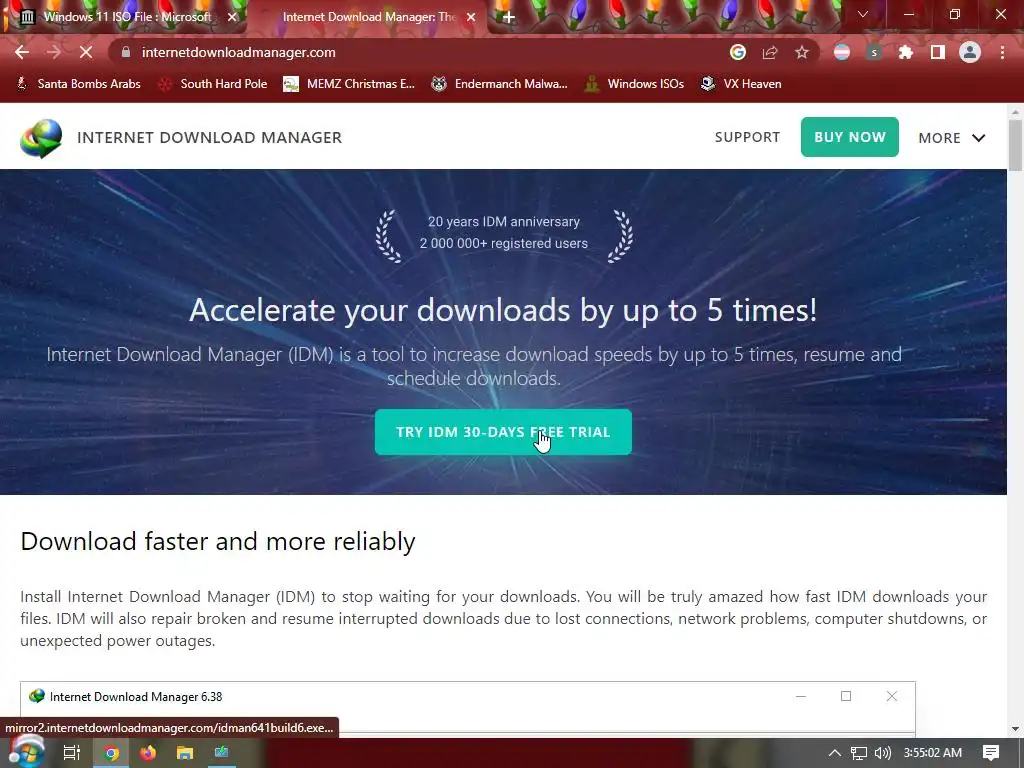Click the volume speaker tray icon
Image resolution: width=1024 pixels, height=768 pixels.
[883, 753]
